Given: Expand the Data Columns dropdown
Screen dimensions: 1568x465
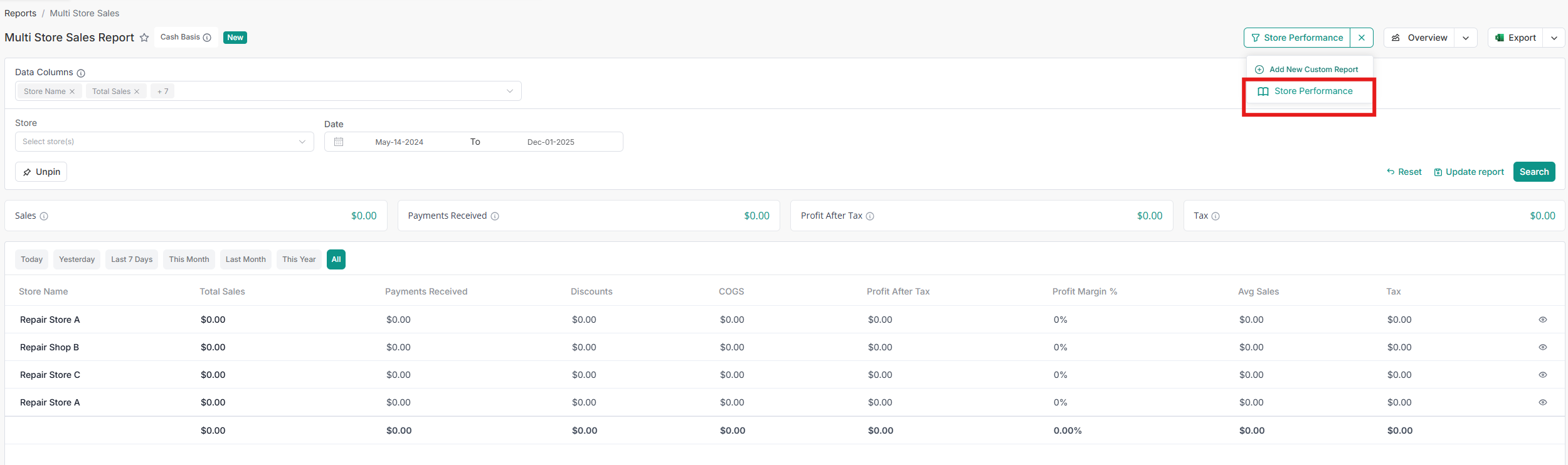Looking at the screenshot, I should click(x=510, y=91).
